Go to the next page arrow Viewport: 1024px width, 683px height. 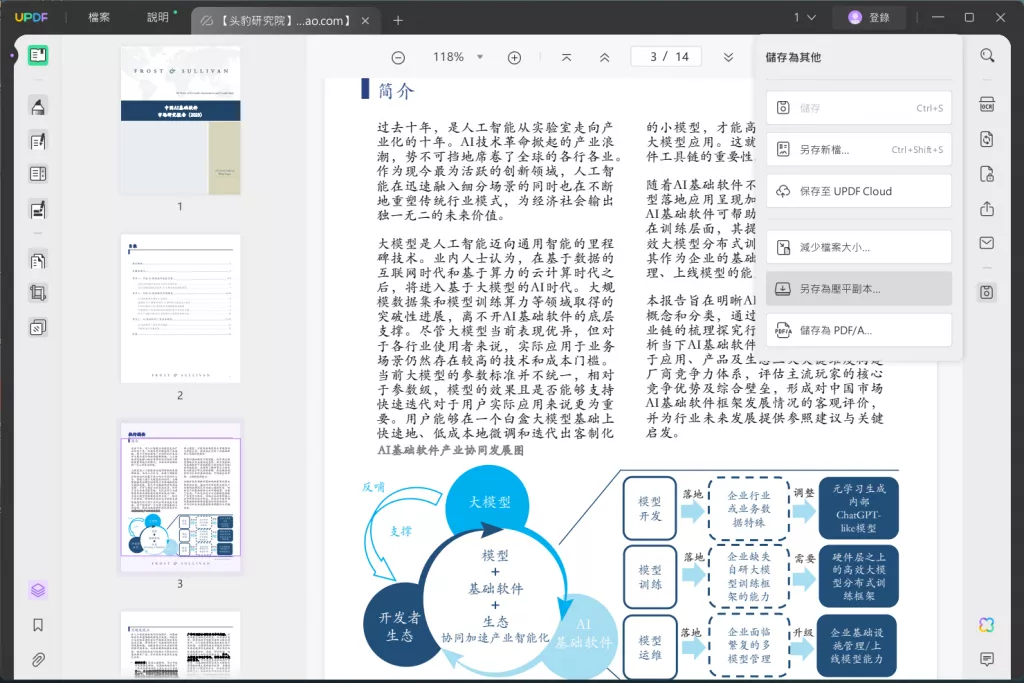pyautogui.click(x=728, y=57)
